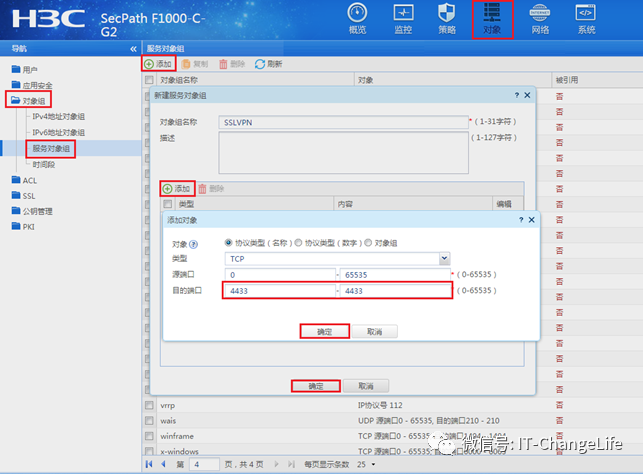Click 添加 in the service object group toolbar
Image resolution: width=643 pixels, height=474 pixels.
[158, 64]
